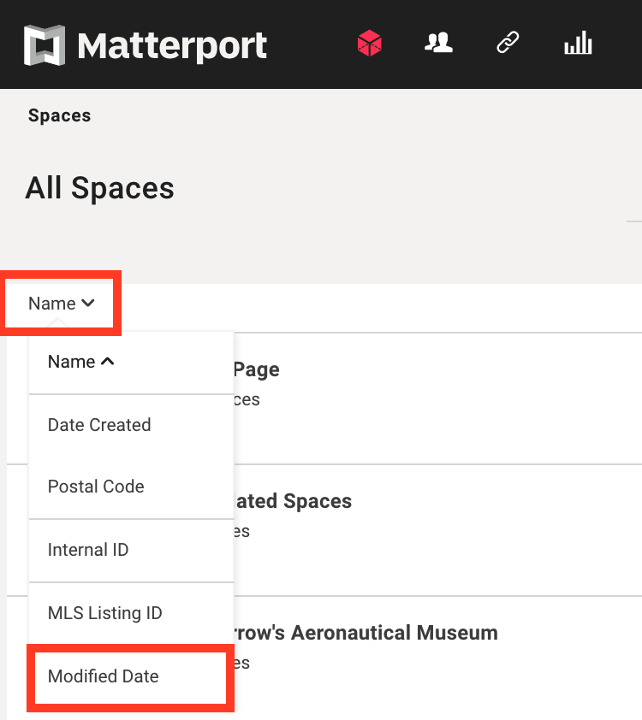The width and height of the screenshot is (642, 720).
Task: Click the Spaces breadcrumb
Action: (59, 115)
